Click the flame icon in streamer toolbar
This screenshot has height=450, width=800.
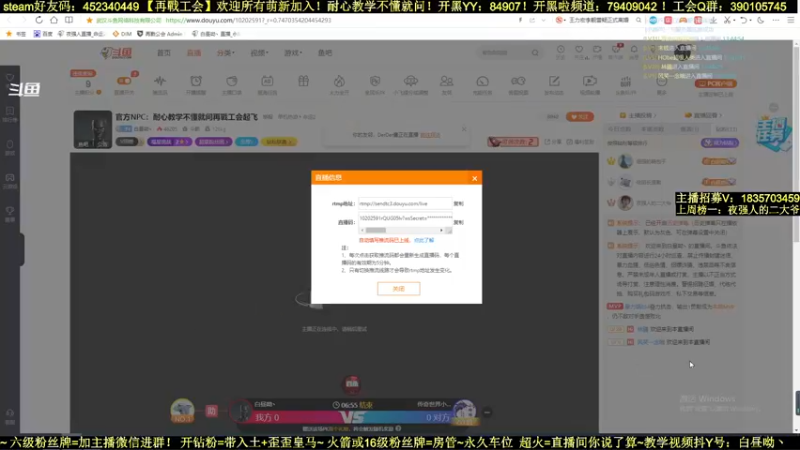pyautogui.click(x=339, y=81)
